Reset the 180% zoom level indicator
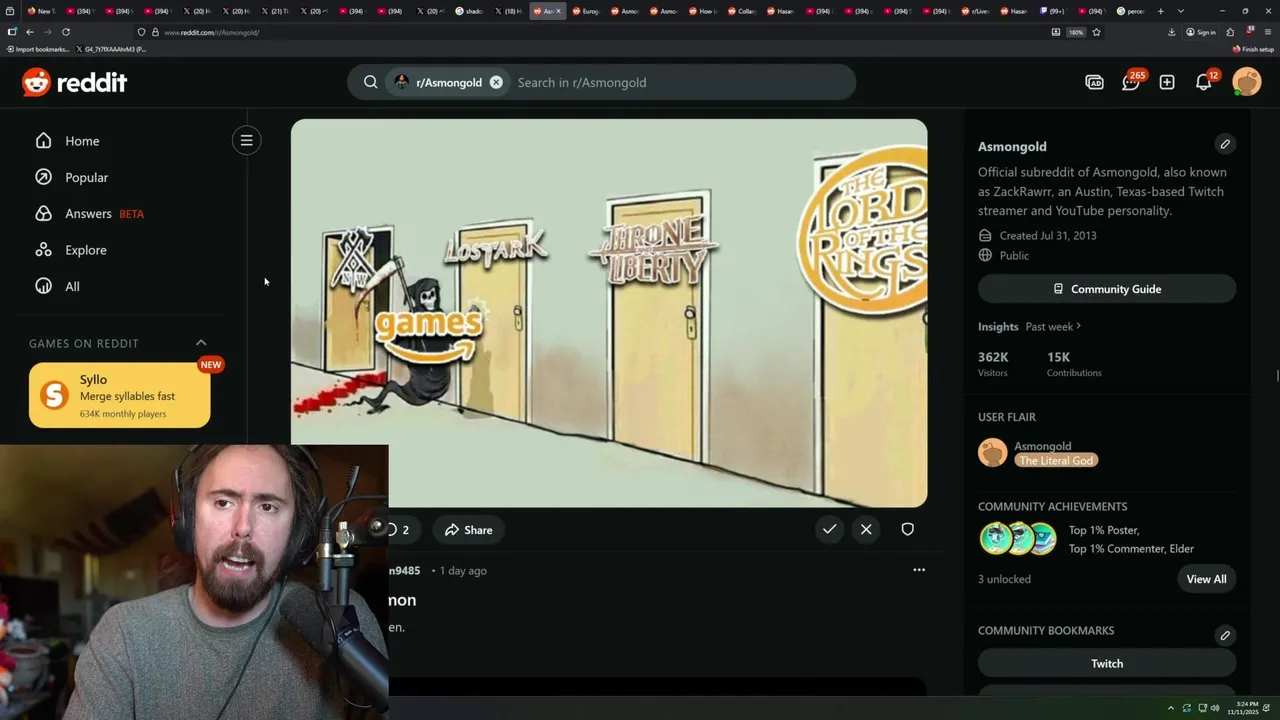1280x720 pixels. pyautogui.click(x=1076, y=32)
